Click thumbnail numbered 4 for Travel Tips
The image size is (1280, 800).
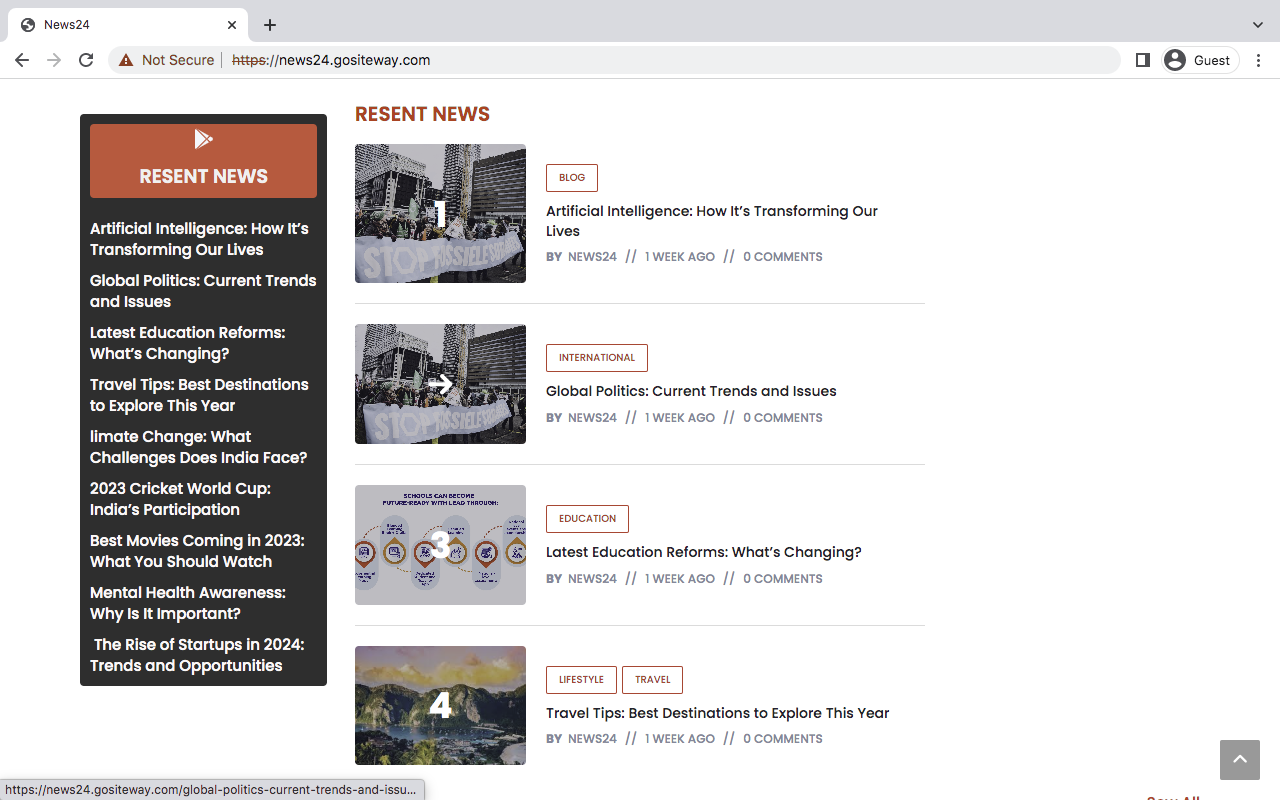(x=440, y=705)
